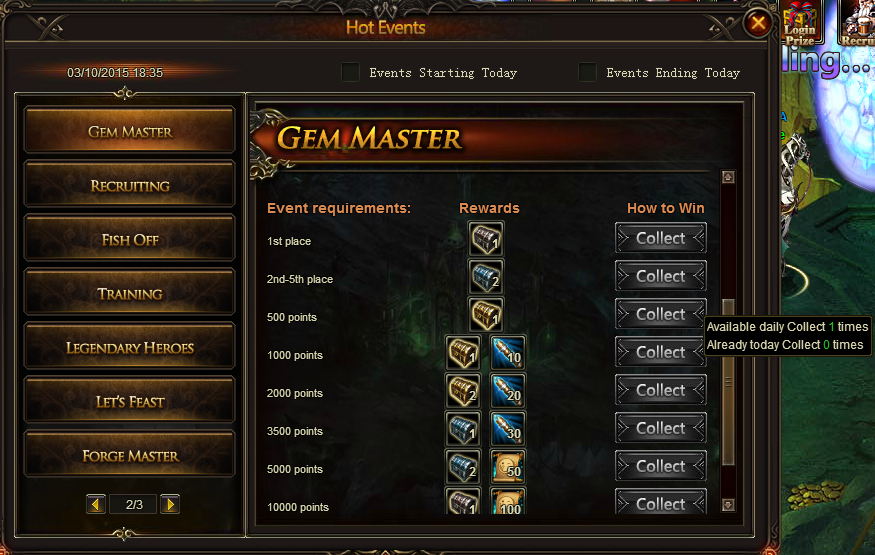The width and height of the screenshot is (875, 555).
Task: Go to the previous event list page arrow
Action: (96, 505)
